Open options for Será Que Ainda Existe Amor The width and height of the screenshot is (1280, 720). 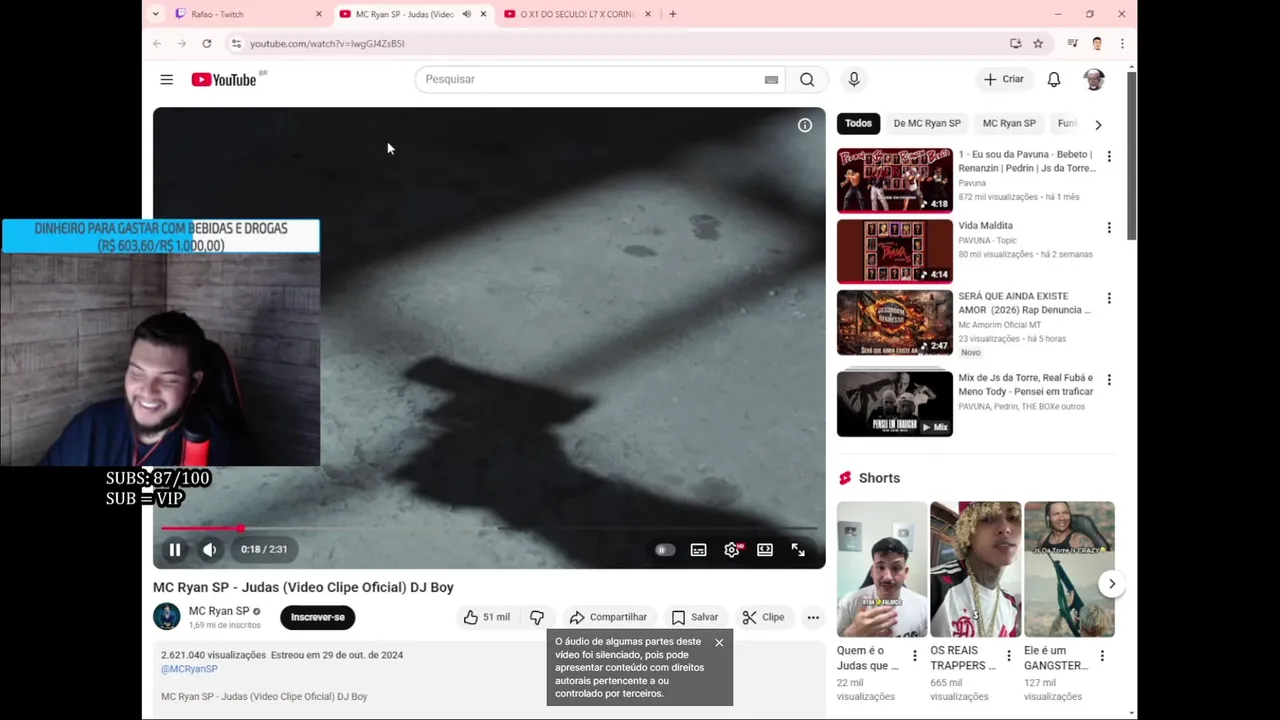tap(1108, 298)
